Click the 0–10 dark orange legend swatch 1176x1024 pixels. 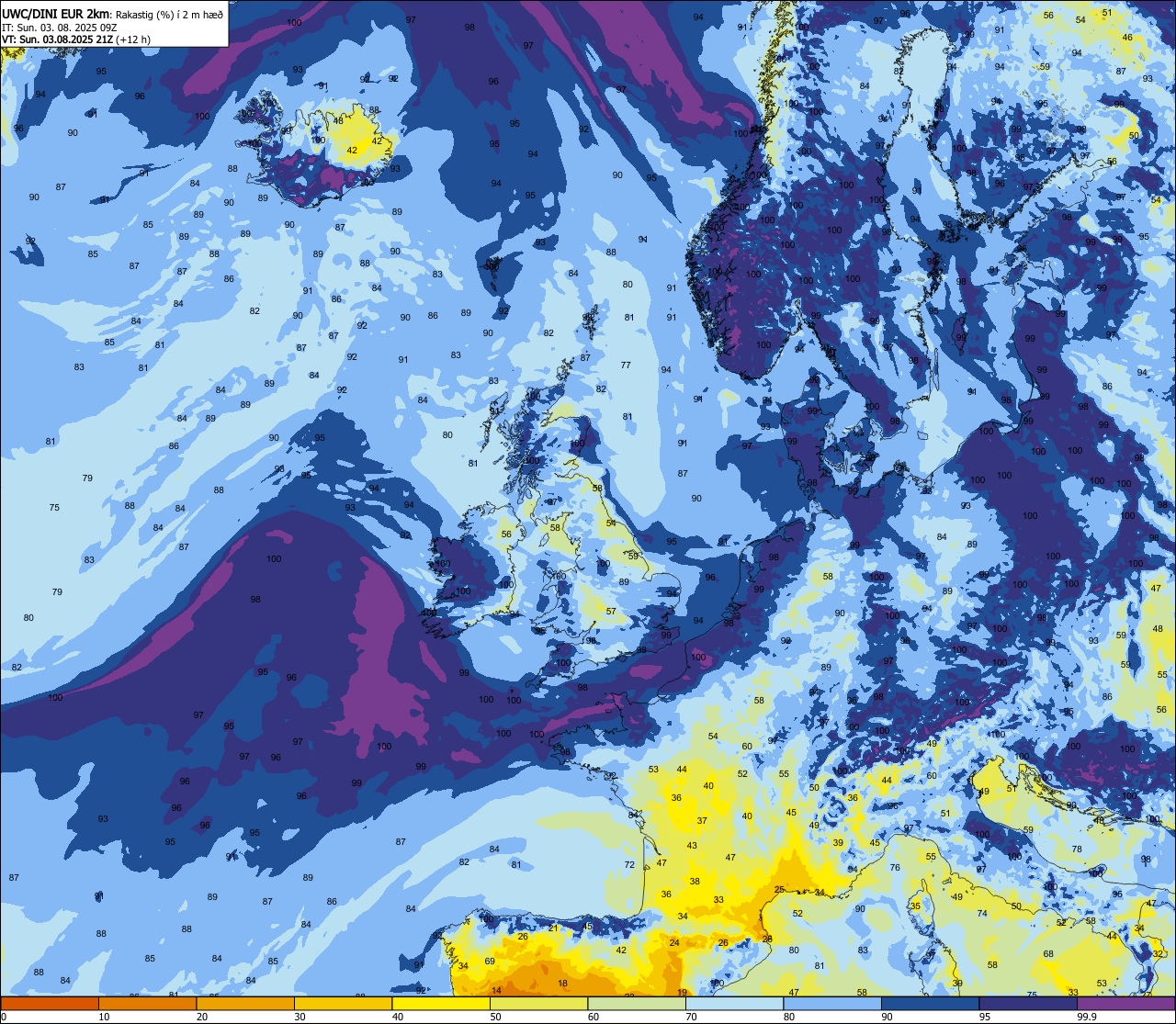point(50,1003)
